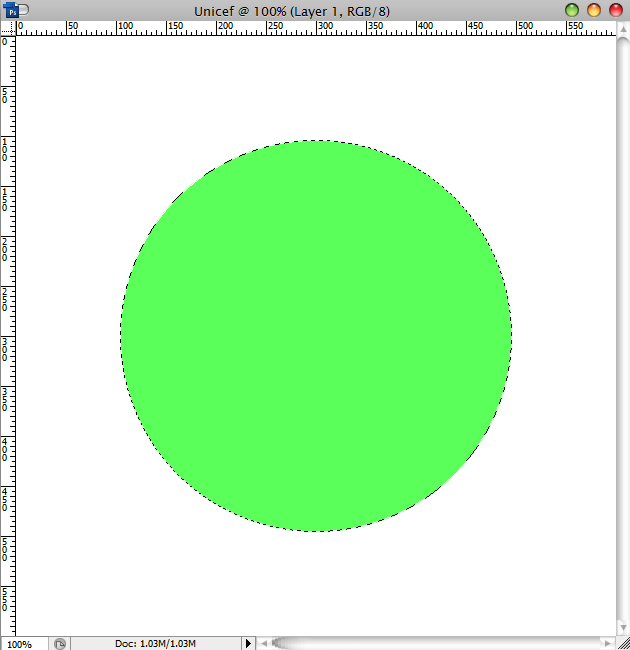Click the green filled circle on canvas
This screenshot has height=650, width=630.
click(316, 336)
